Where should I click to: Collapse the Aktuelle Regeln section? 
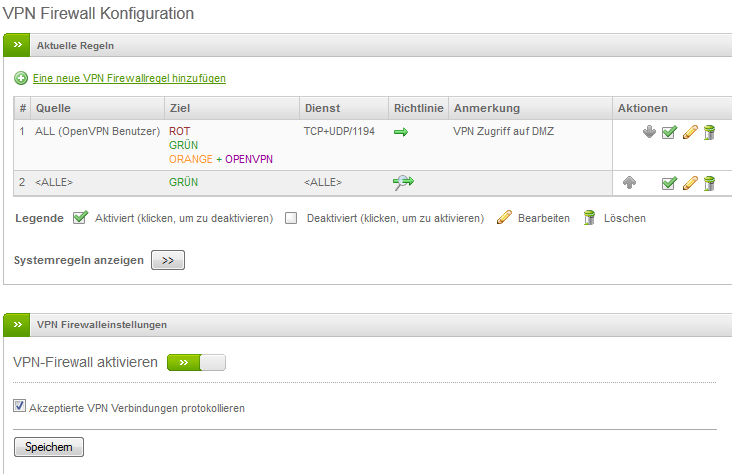click(x=18, y=45)
